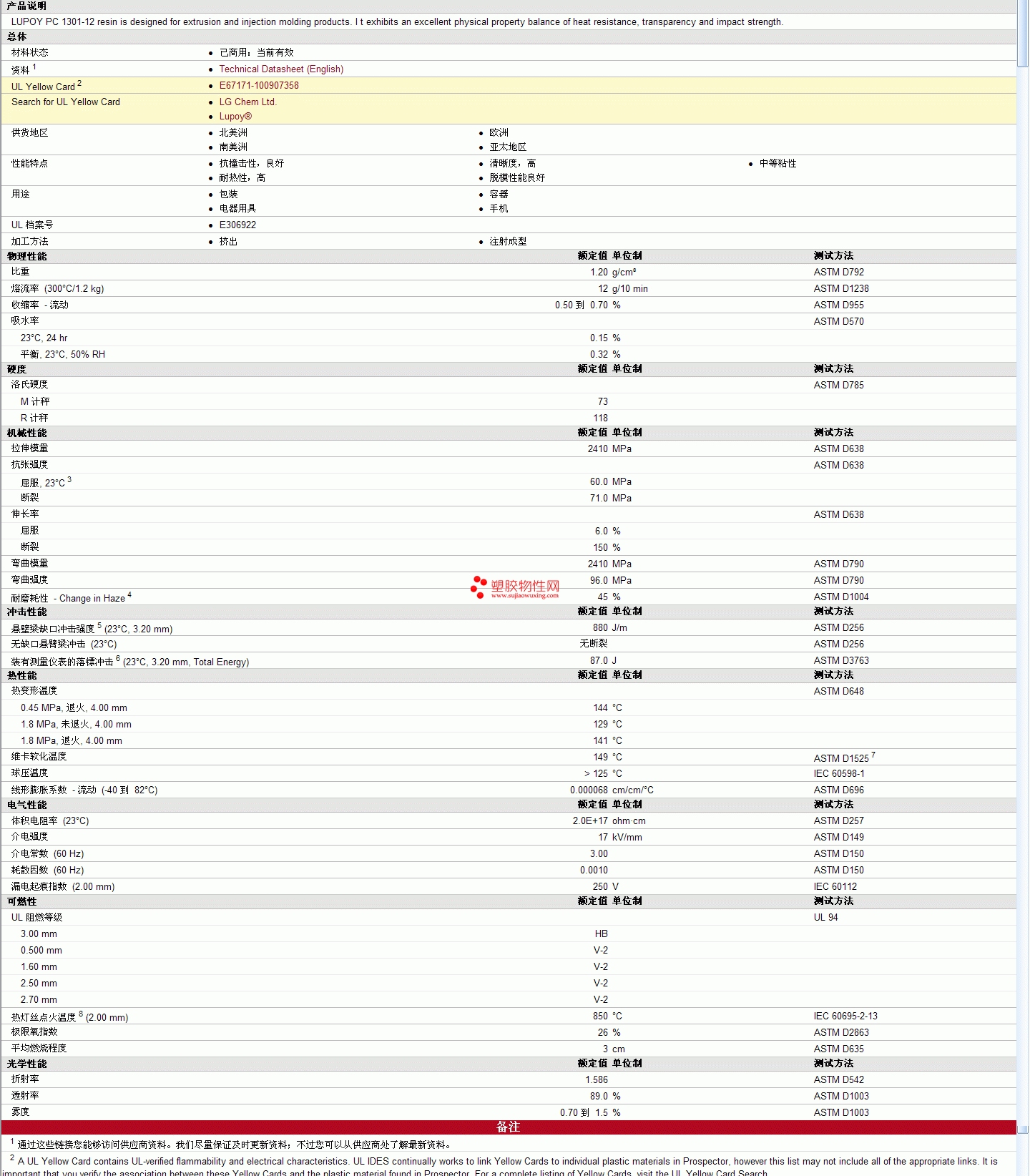Click the 拉伸模量 row label

[x=29, y=449]
